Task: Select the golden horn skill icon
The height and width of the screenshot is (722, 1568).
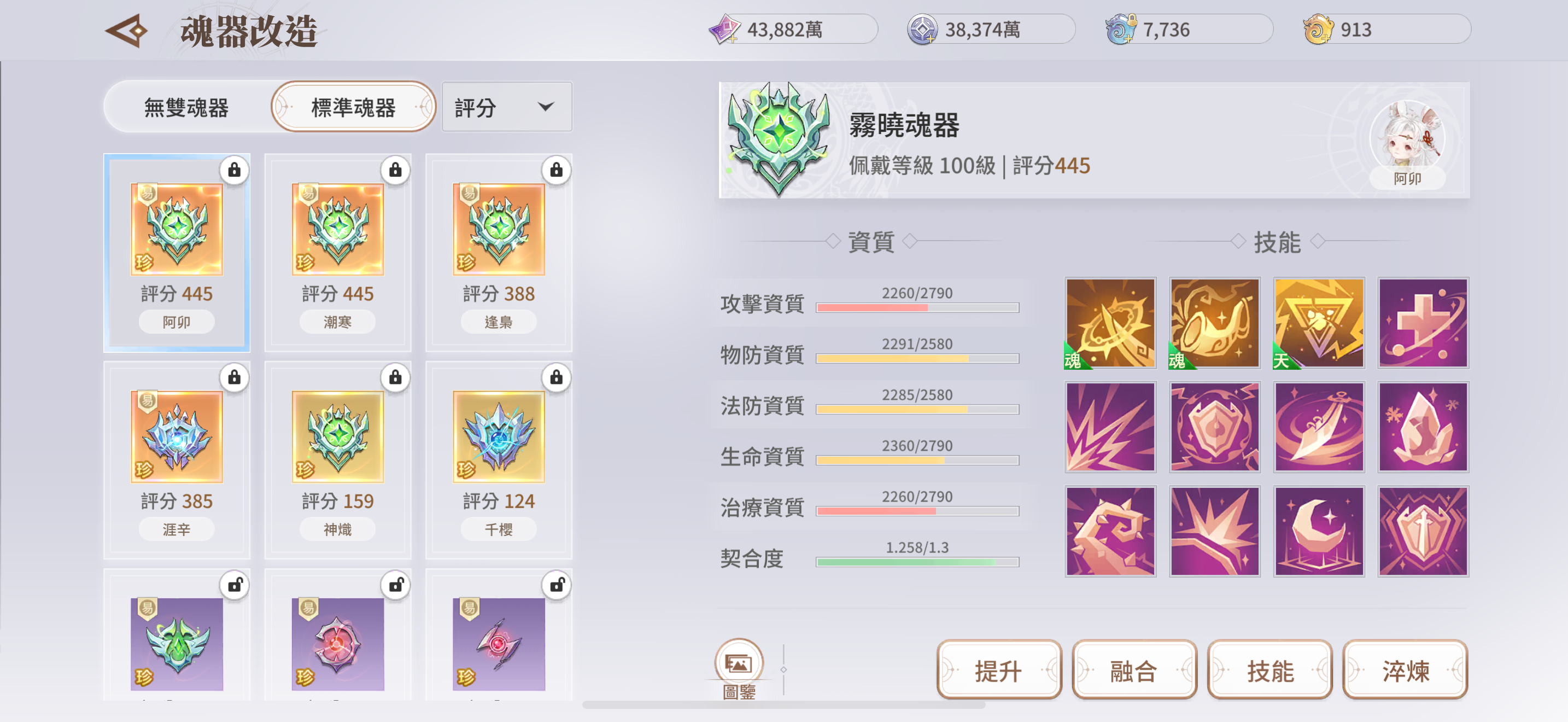Action: (1214, 323)
